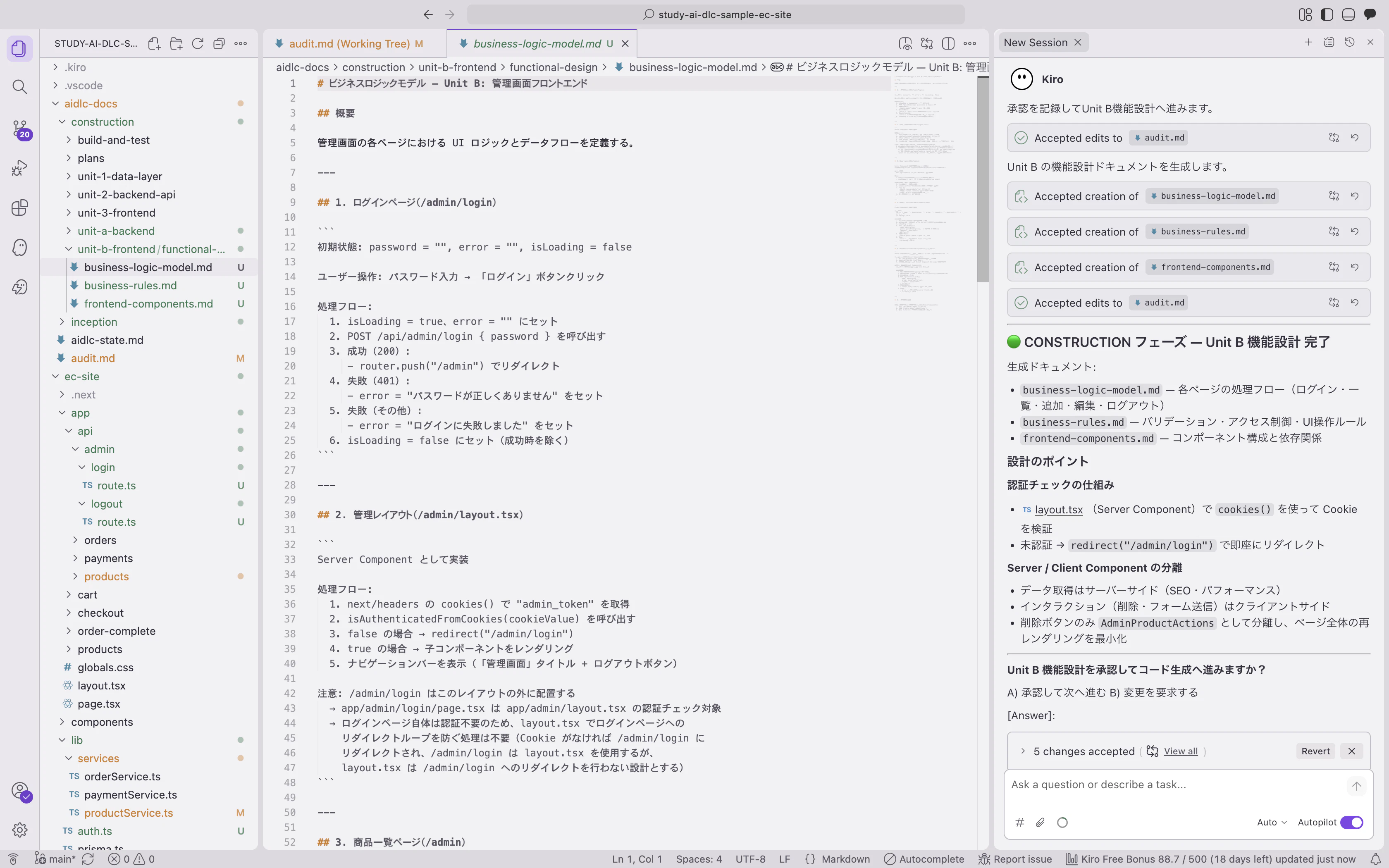Toggle the primary side bar visibility

coord(1327,14)
